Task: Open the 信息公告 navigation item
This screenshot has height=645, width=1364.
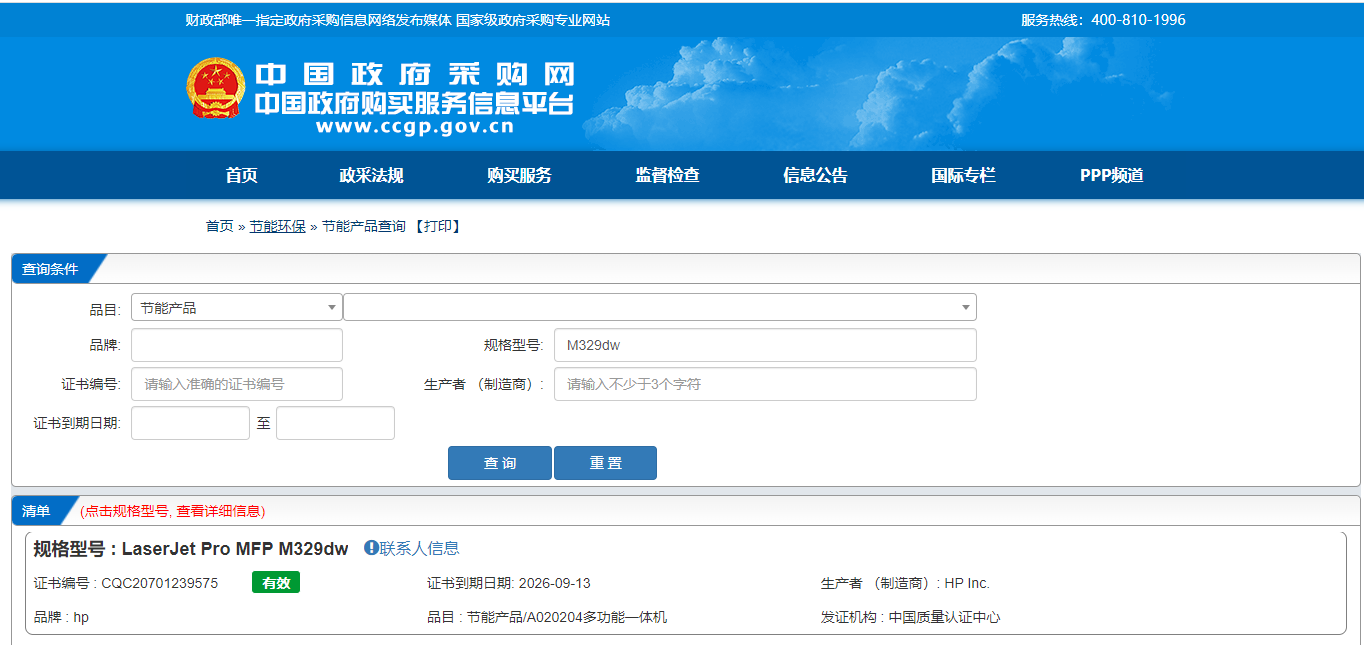Action: pyautogui.click(x=814, y=175)
